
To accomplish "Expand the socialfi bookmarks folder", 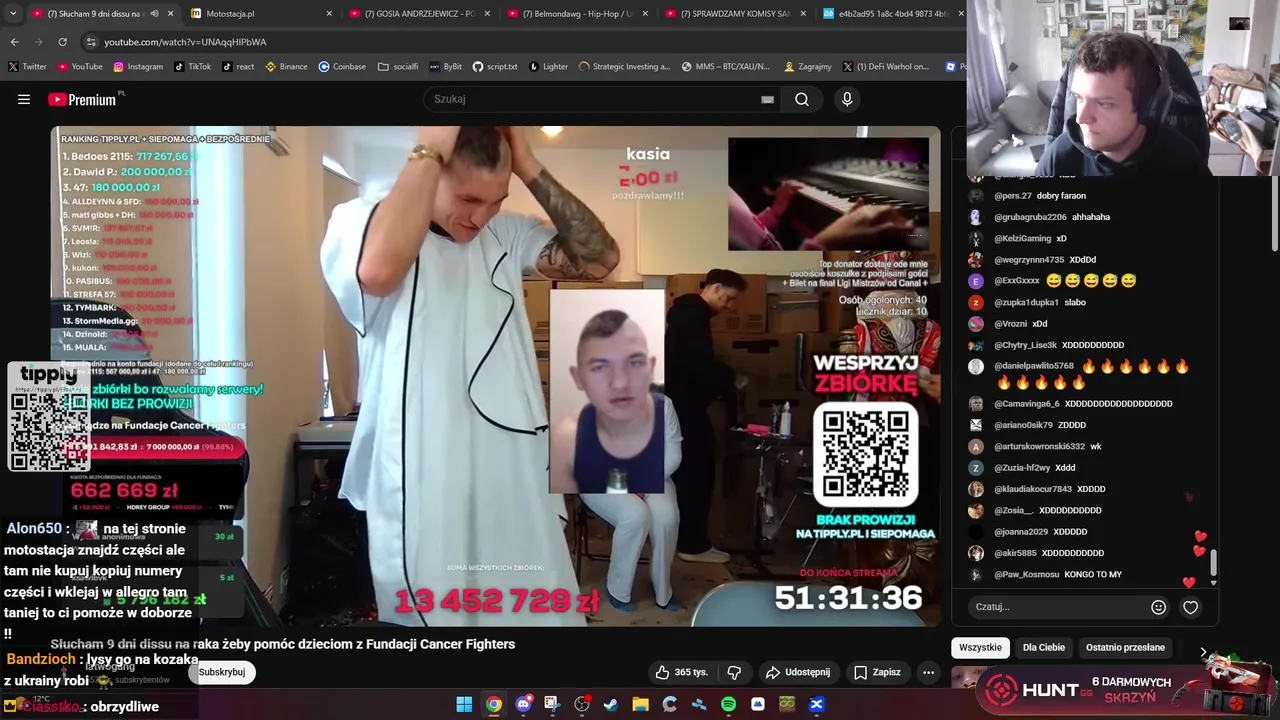I will [x=398, y=67].
